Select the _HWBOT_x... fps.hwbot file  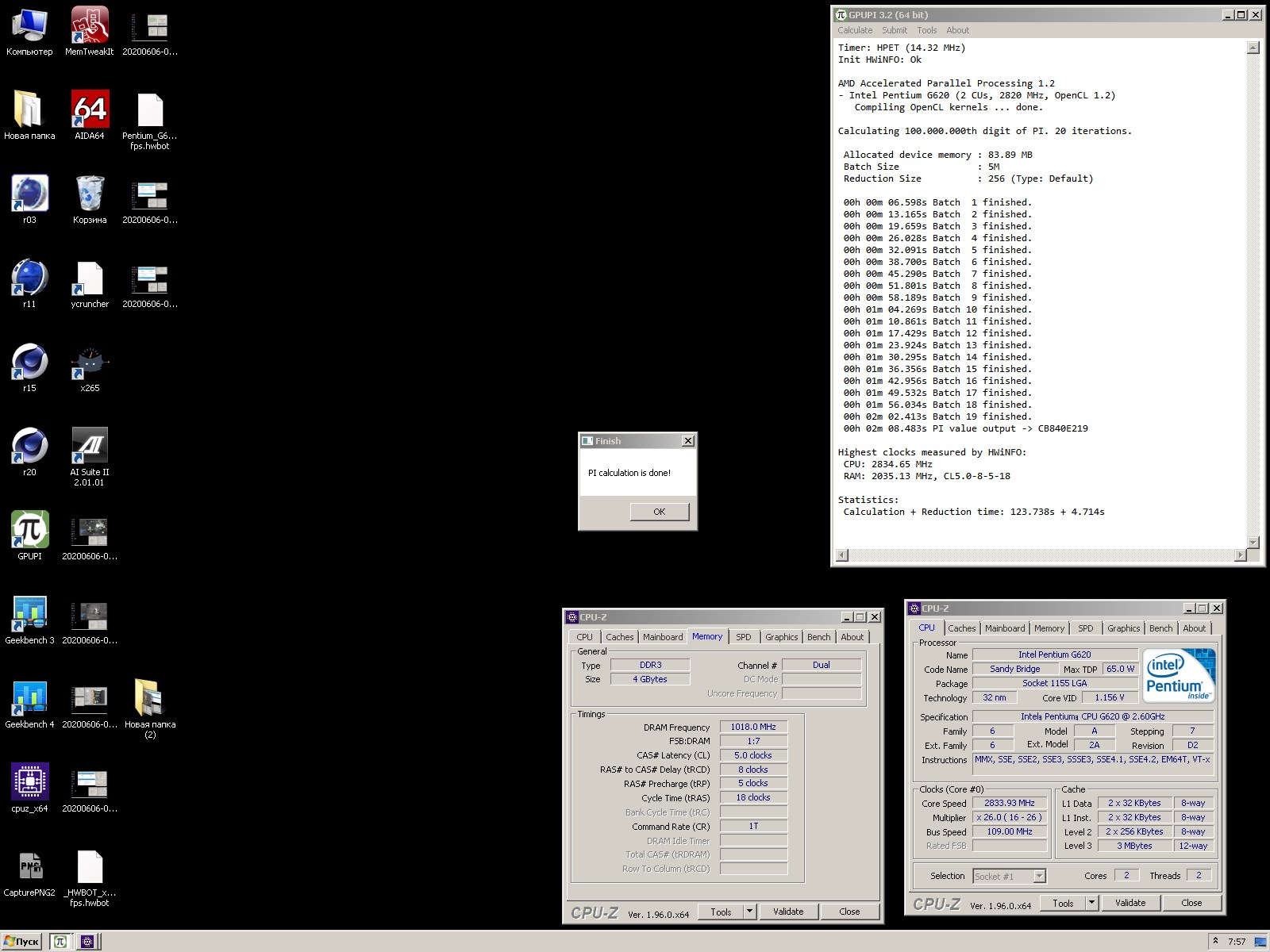click(x=90, y=878)
